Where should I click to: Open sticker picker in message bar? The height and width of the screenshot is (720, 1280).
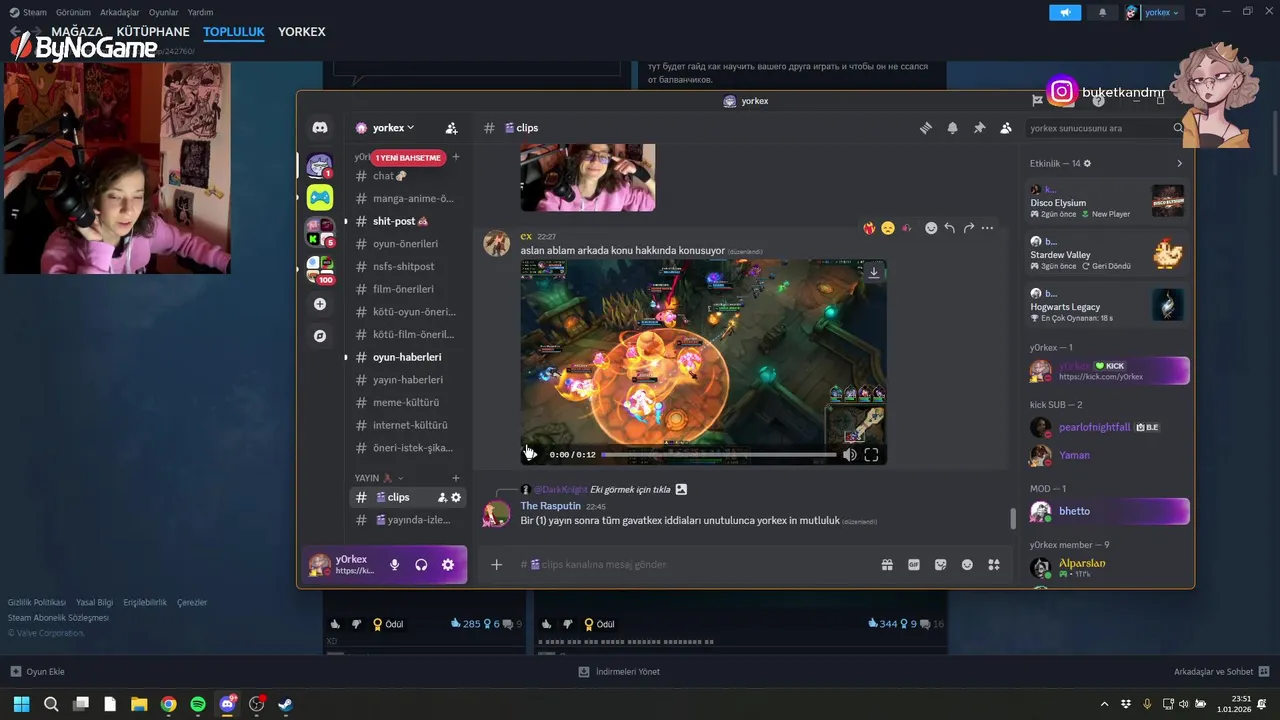[x=941, y=565]
